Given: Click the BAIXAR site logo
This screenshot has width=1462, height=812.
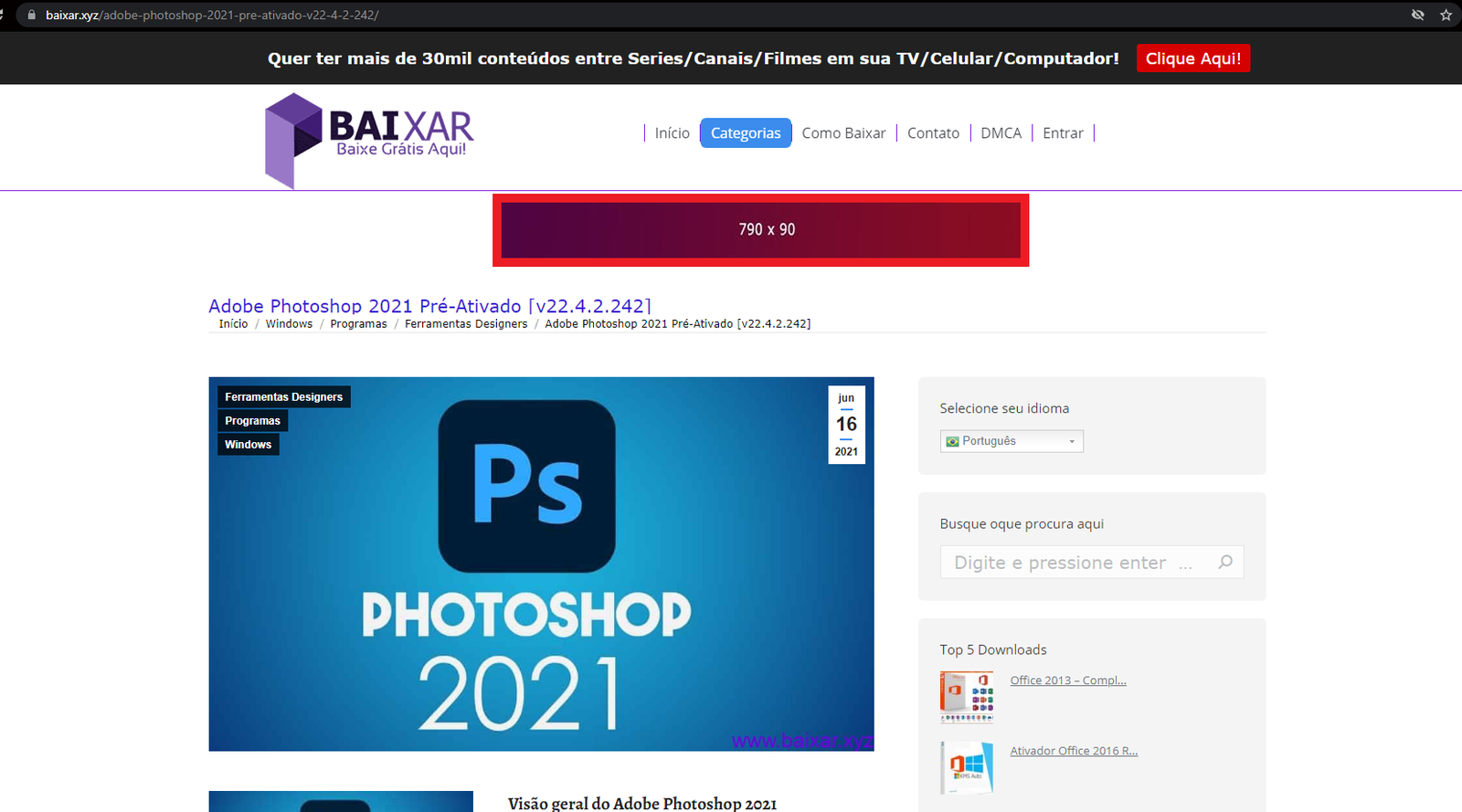Looking at the screenshot, I should pyautogui.click(x=369, y=140).
